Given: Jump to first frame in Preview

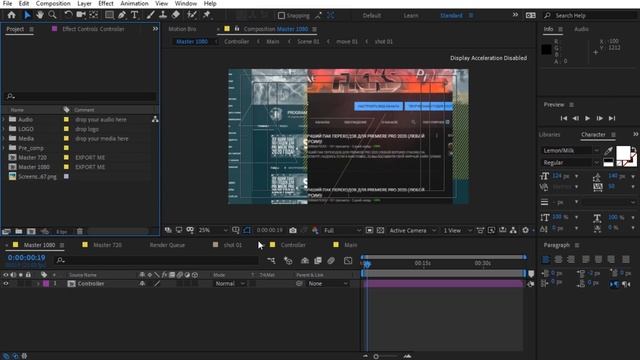Looking at the screenshot, I should [564, 118].
